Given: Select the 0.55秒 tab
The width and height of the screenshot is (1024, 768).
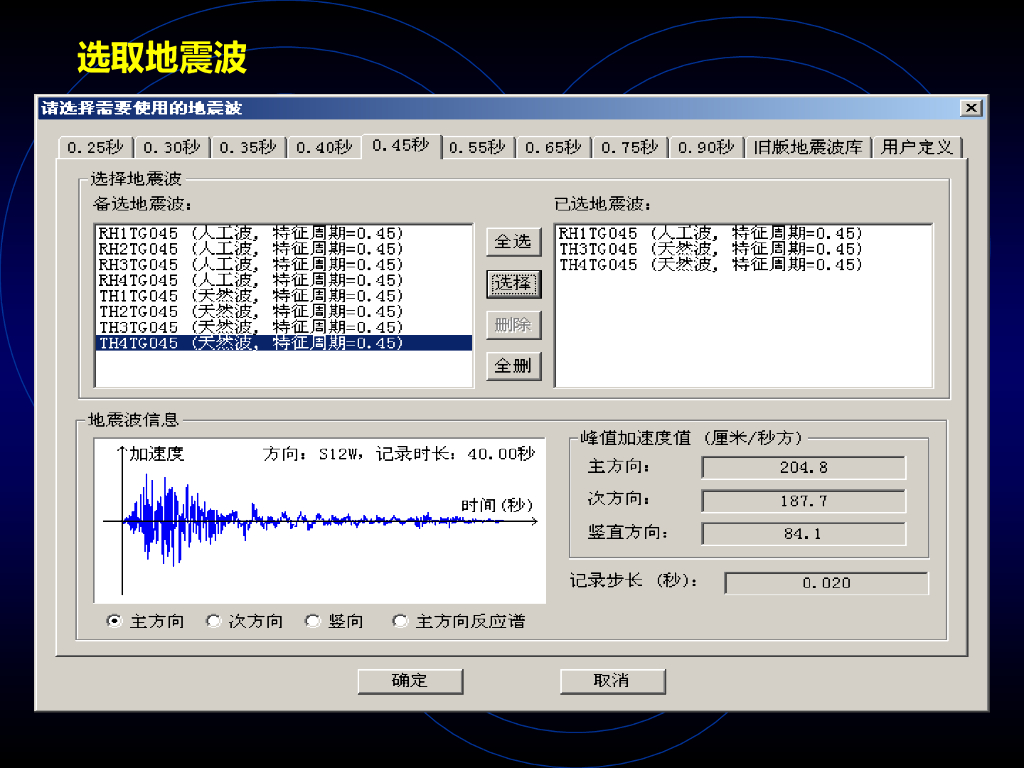Looking at the screenshot, I should (476, 148).
